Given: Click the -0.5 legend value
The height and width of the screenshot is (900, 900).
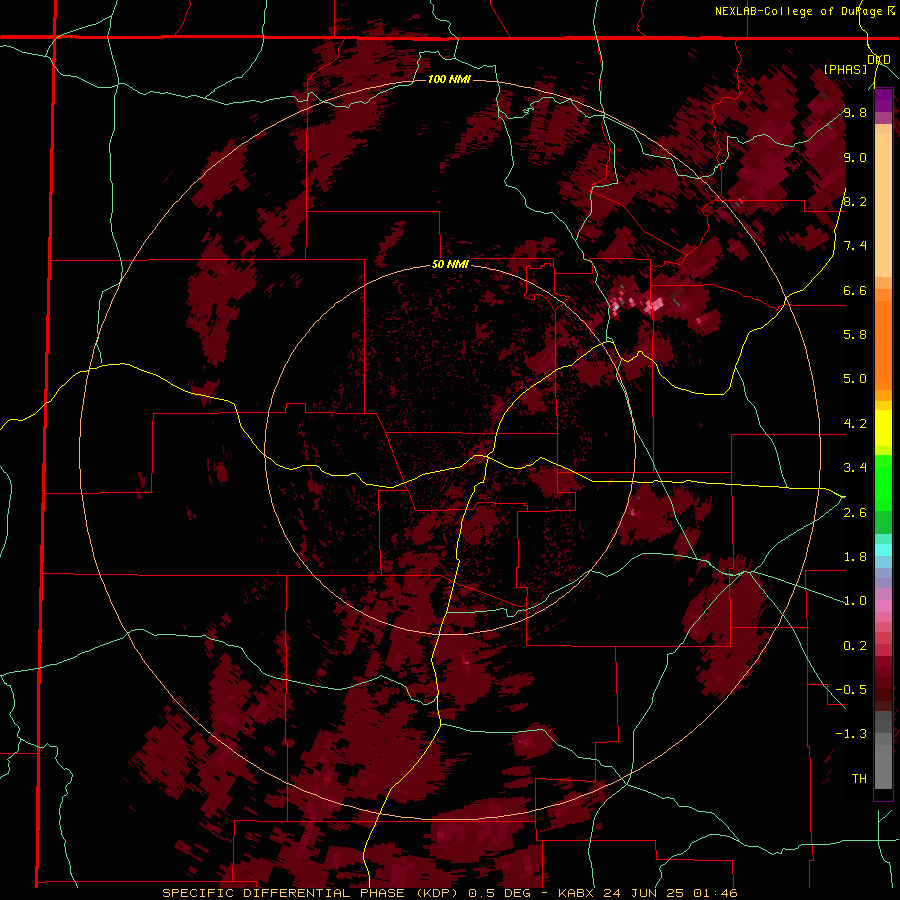Looking at the screenshot, I should point(851,690).
